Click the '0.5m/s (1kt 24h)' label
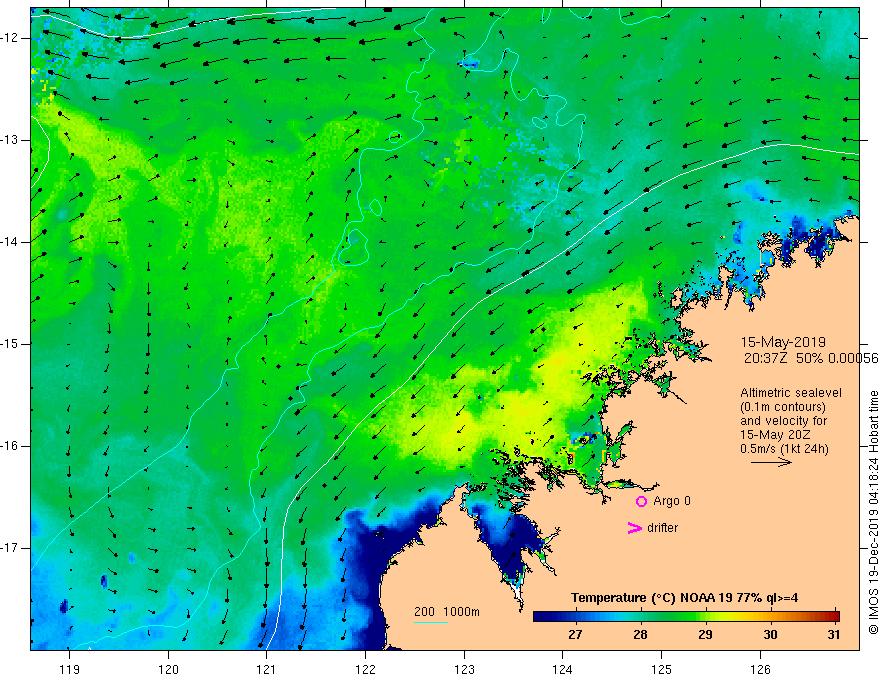The image size is (880, 680). point(784,449)
